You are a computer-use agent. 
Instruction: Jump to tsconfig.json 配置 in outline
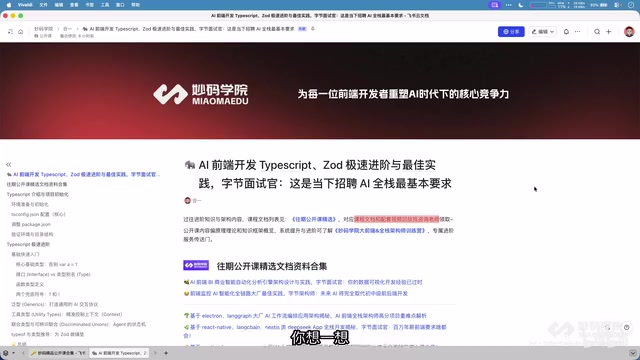[x=38, y=214]
